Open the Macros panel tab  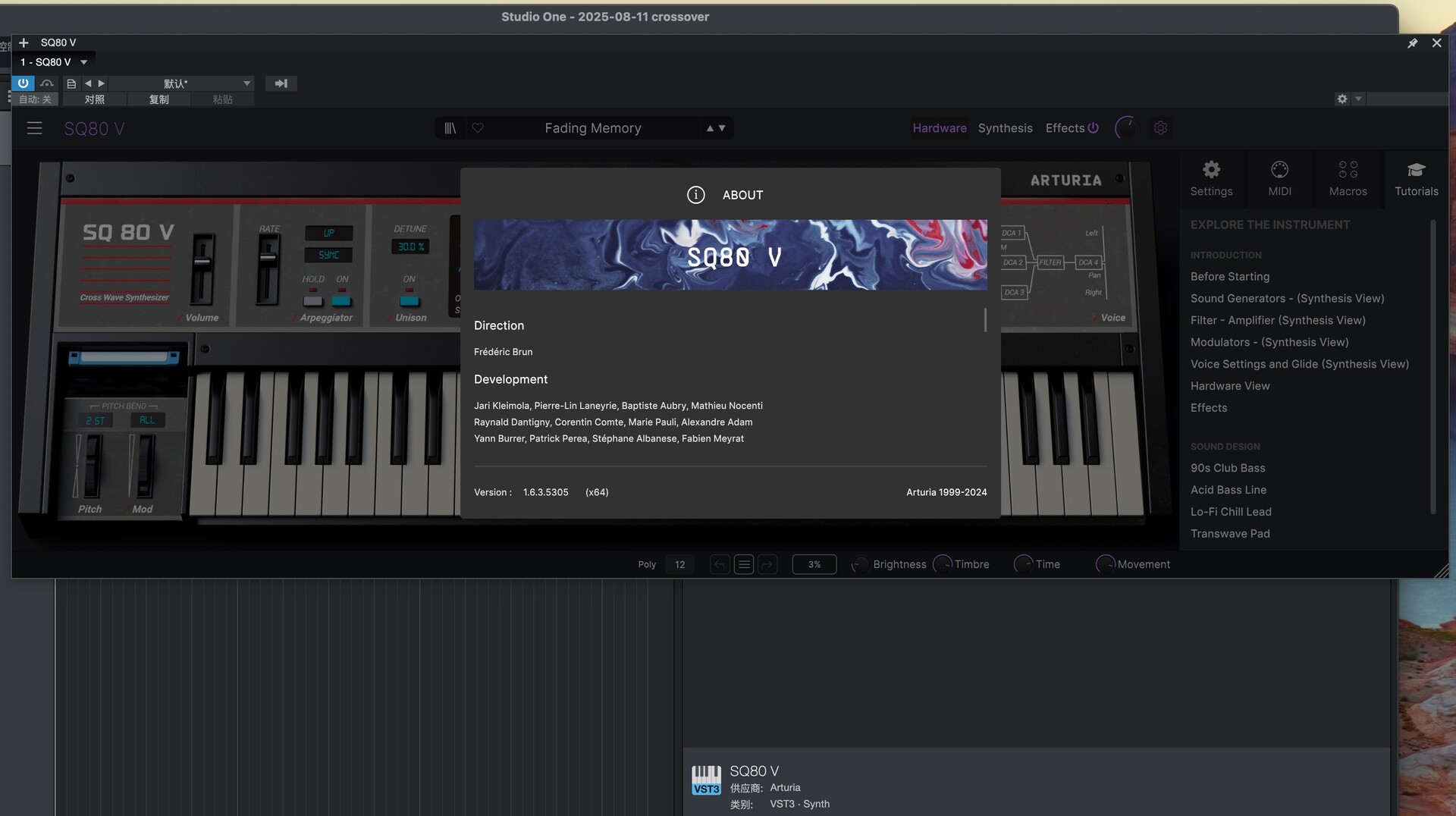(1348, 179)
